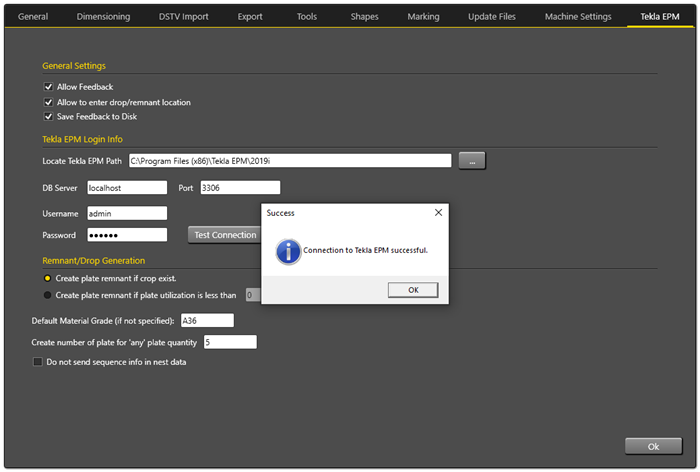
Task: Select plate utilization is less than option
Action: coord(47,295)
